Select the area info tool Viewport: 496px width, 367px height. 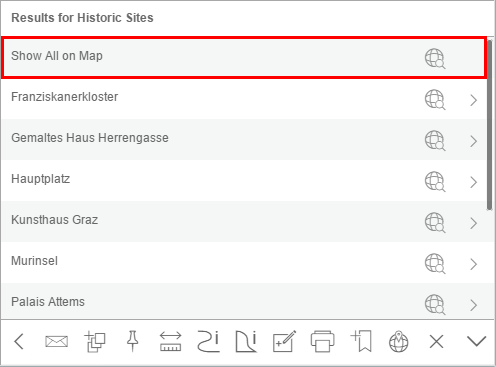[x=246, y=341]
